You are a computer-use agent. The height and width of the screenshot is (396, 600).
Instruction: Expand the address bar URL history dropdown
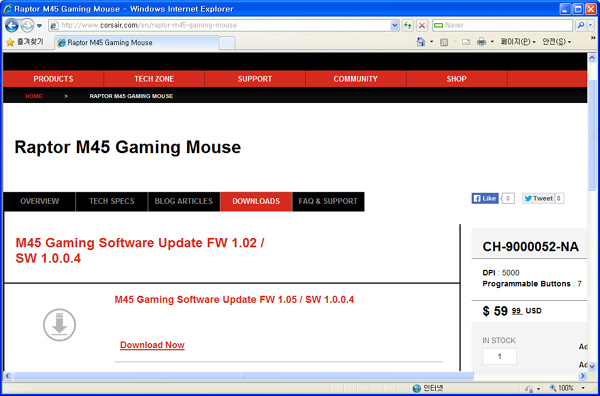click(x=395, y=25)
